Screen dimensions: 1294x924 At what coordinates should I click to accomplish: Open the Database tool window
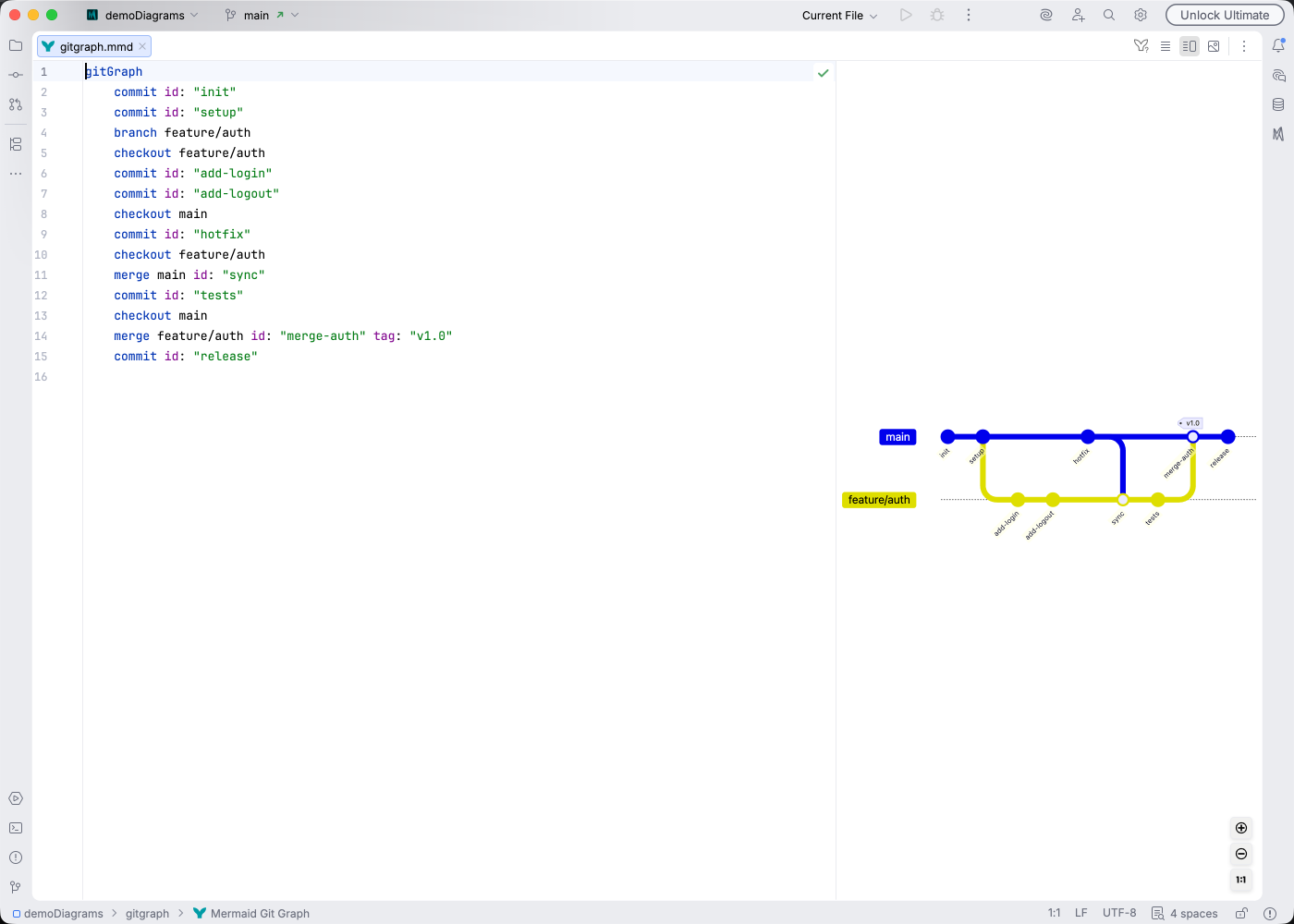click(1280, 104)
